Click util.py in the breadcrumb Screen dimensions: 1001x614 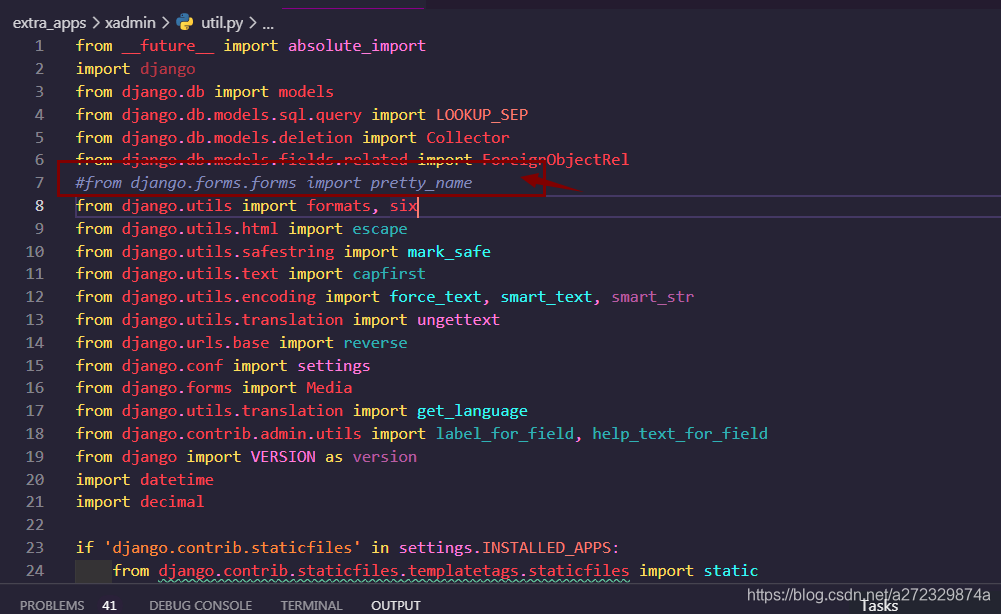click(x=221, y=22)
